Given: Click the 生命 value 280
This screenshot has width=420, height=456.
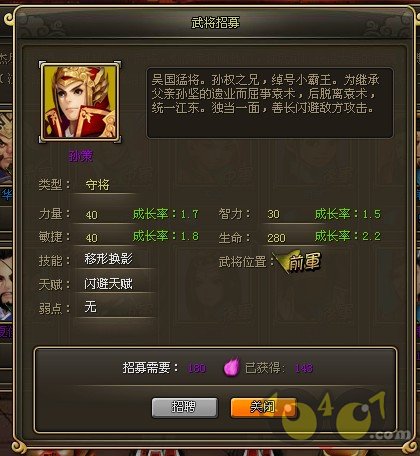Looking at the screenshot, I should tap(276, 238).
